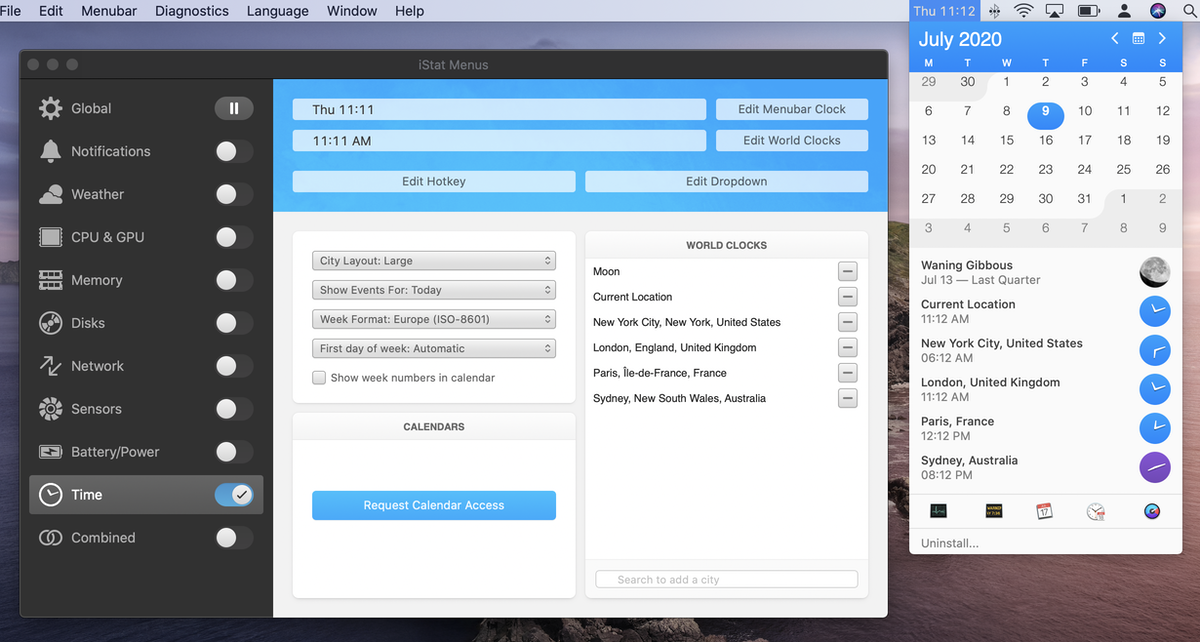
Task: Enable the Weather toggle
Action: [234, 194]
